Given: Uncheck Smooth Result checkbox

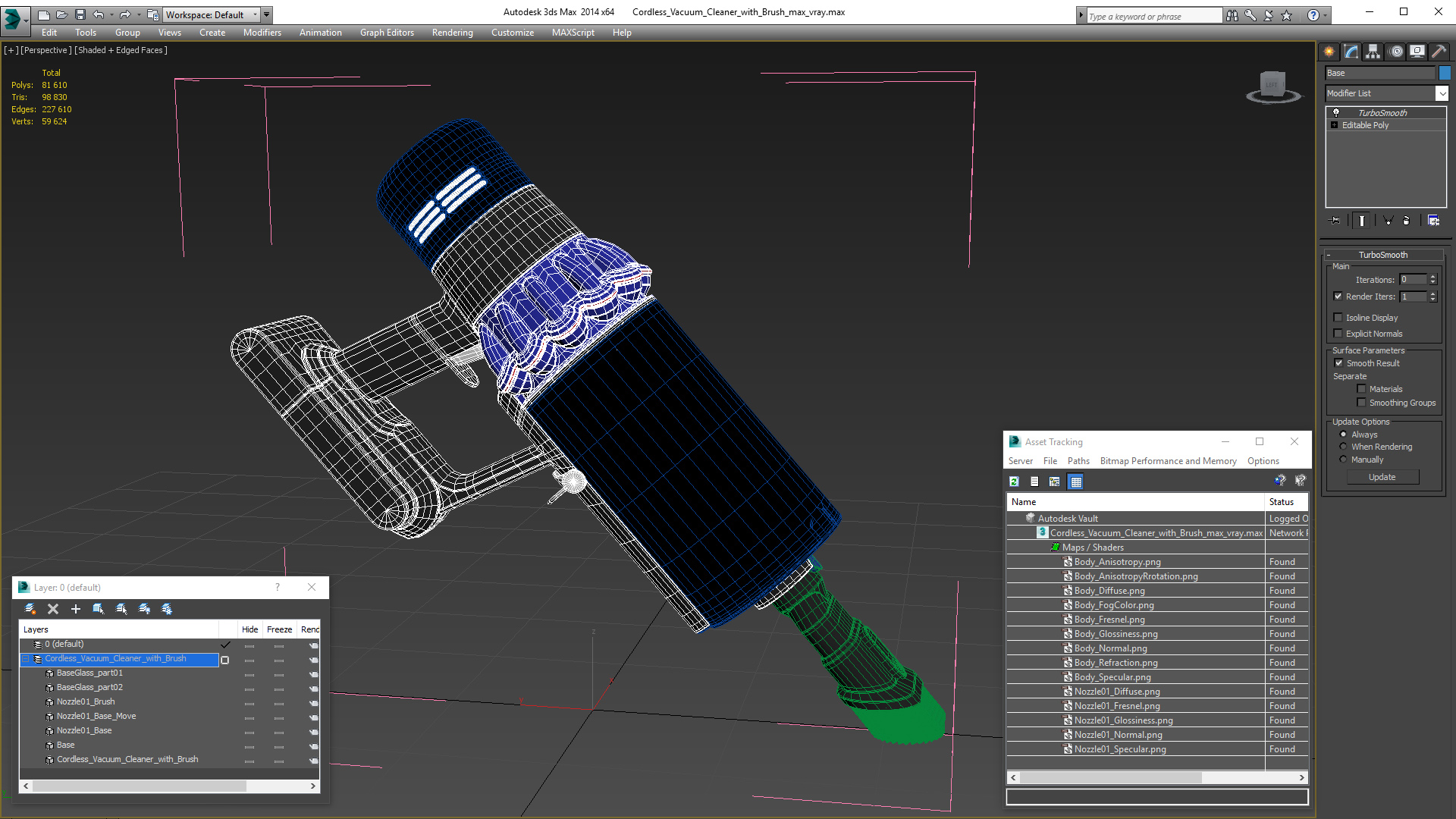Looking at the screenshot, I should [x=1338, y=363].
